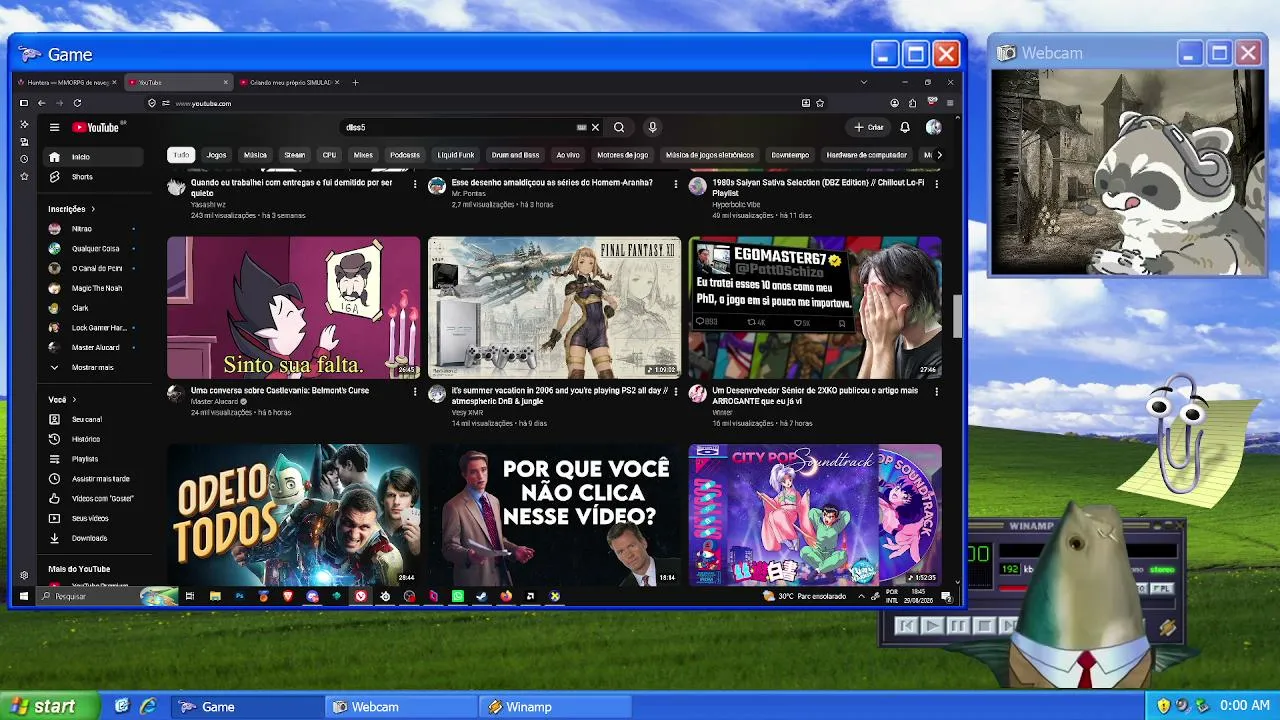Click the XP Start button
Image resolution: width=1280 pixels, height=720 pixels.
pyautogui.click(x=50, y=706)
